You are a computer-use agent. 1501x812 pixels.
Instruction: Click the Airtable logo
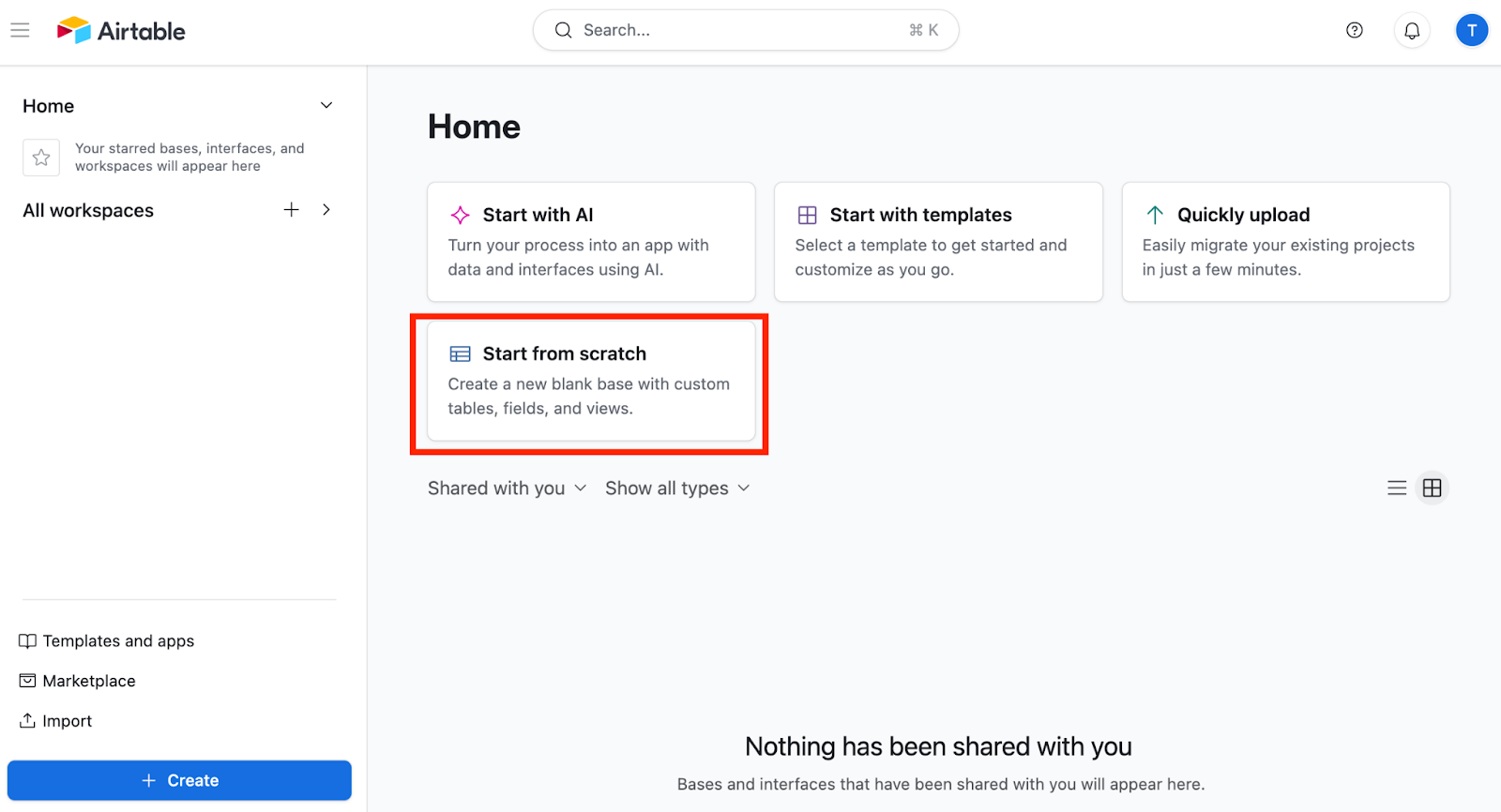point(121,30)
